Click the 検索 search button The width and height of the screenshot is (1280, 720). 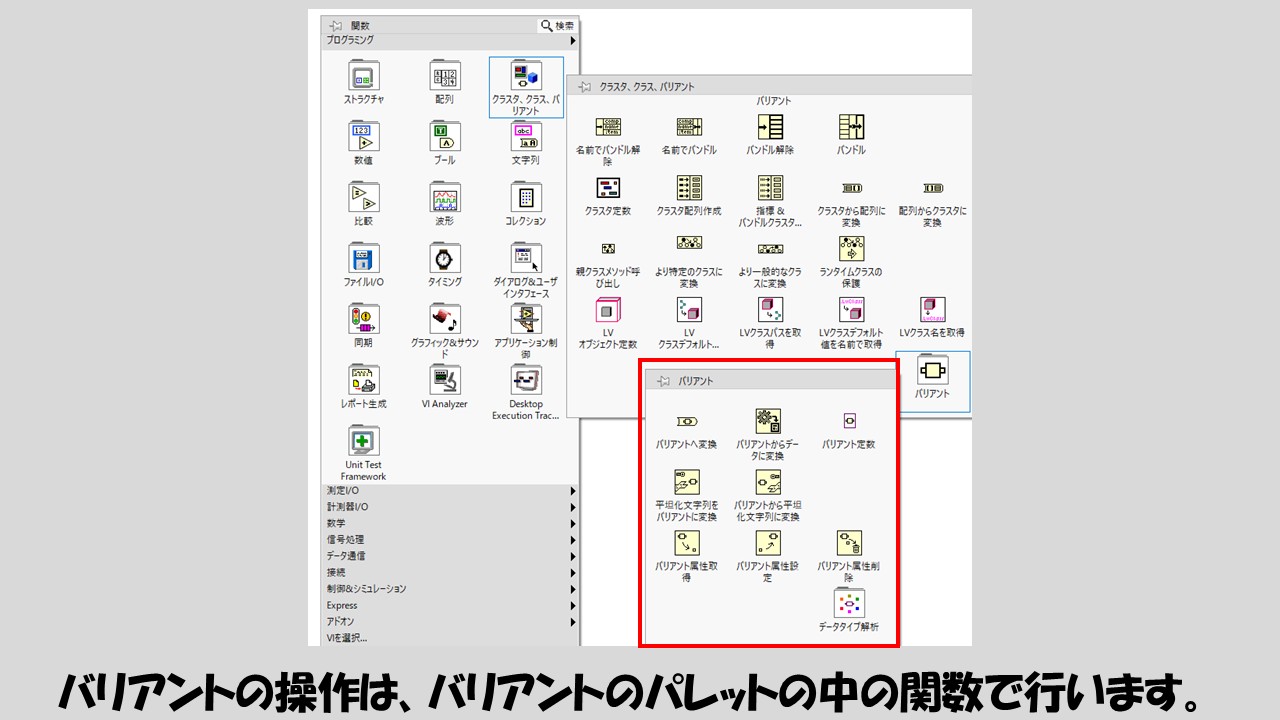pos(557,25)
